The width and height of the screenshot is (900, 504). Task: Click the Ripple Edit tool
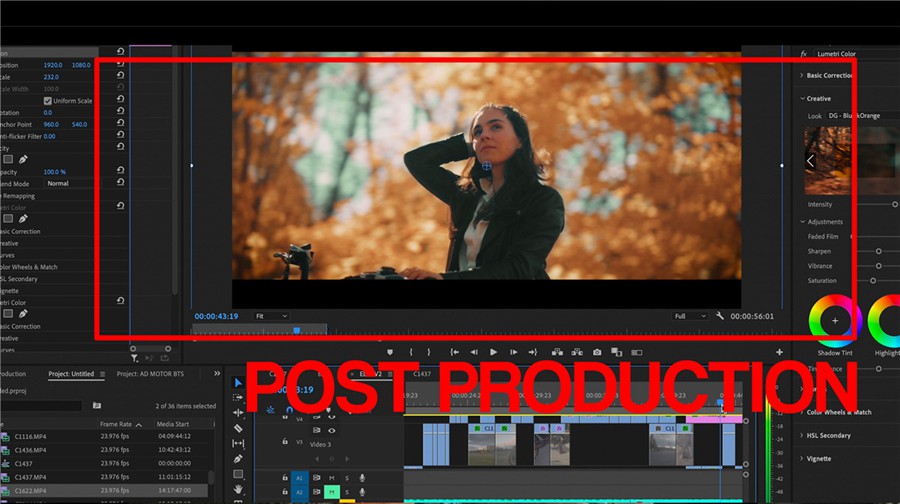tap(238, 412)
